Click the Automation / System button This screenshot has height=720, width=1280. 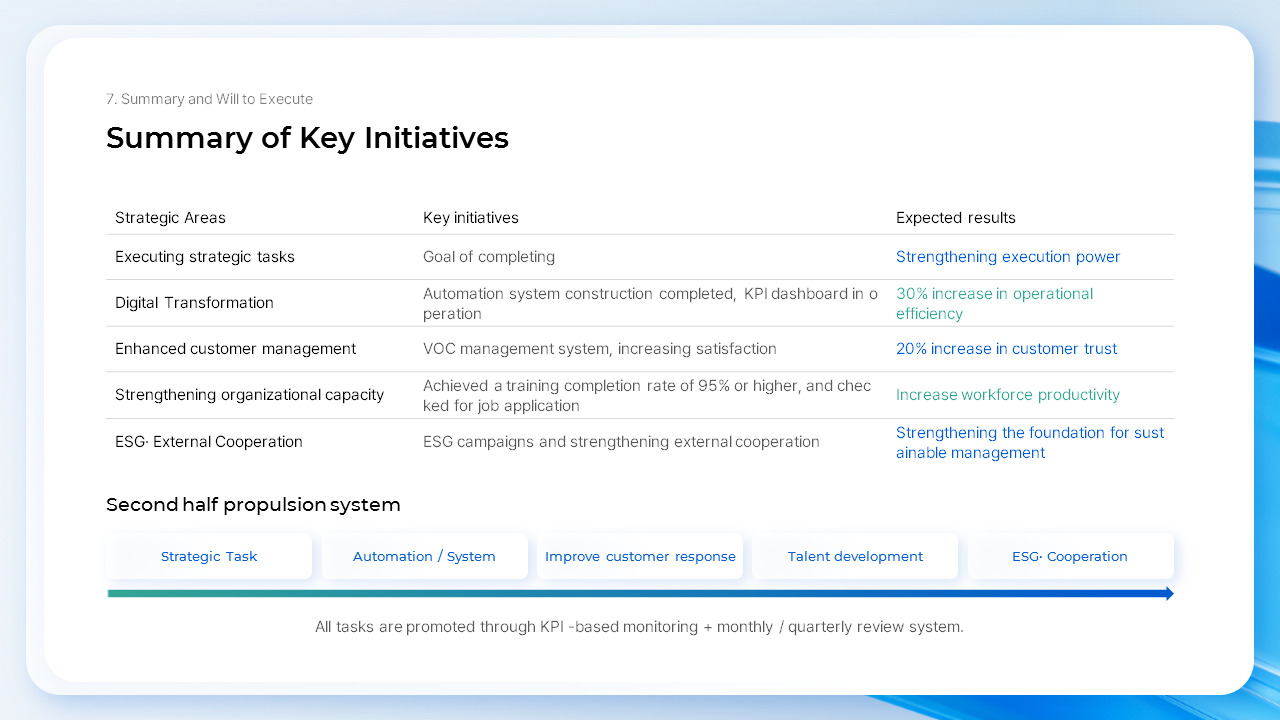pyautogui.click(x=424, y=556)
